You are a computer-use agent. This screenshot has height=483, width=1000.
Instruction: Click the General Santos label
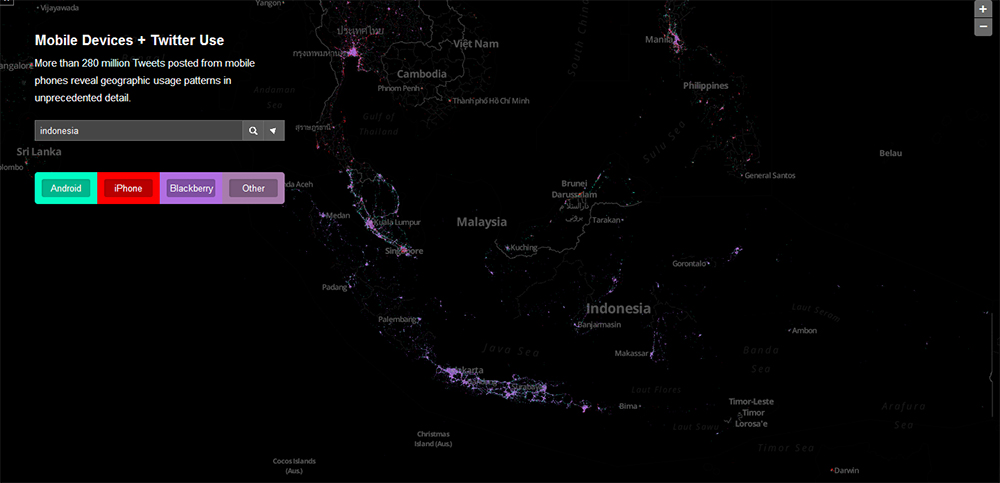pyautogui.click(x=770, y=175)
